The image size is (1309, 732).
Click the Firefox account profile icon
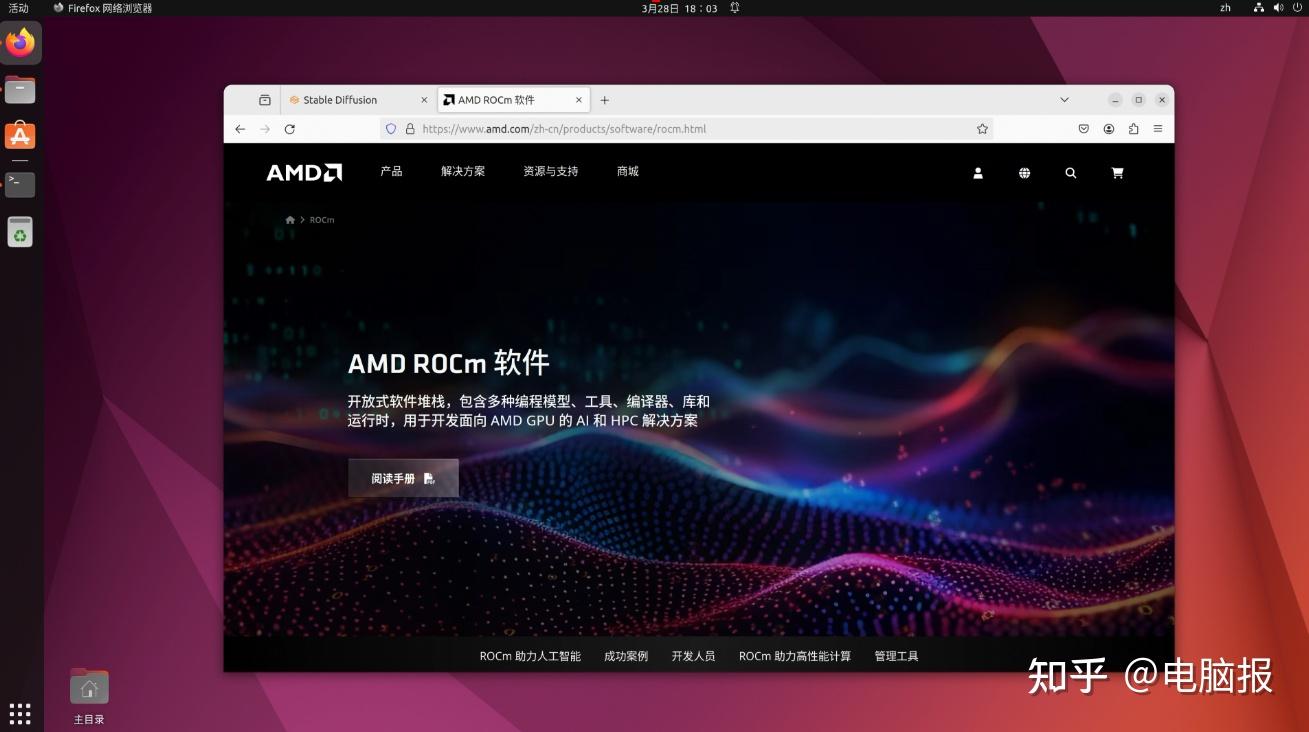coord(1108,128)
